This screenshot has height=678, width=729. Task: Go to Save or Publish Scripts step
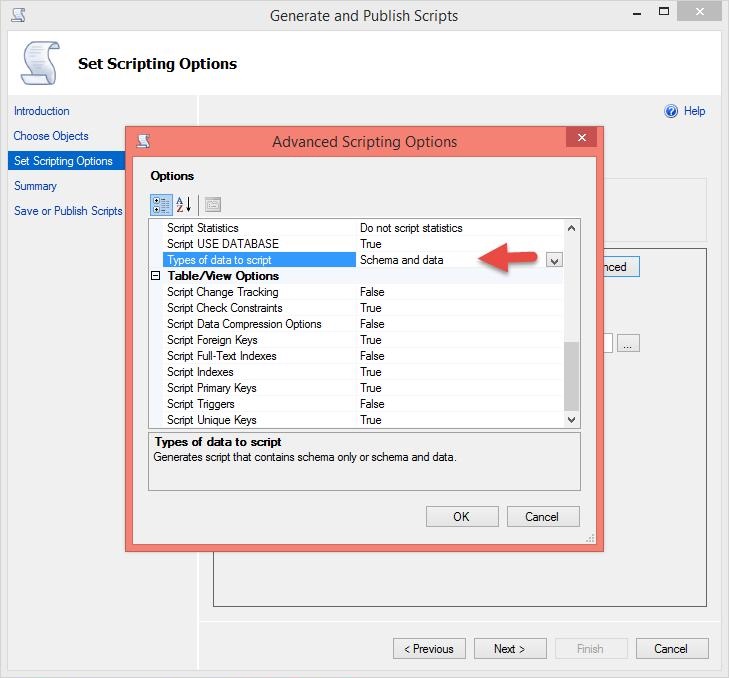coord(68,211)
